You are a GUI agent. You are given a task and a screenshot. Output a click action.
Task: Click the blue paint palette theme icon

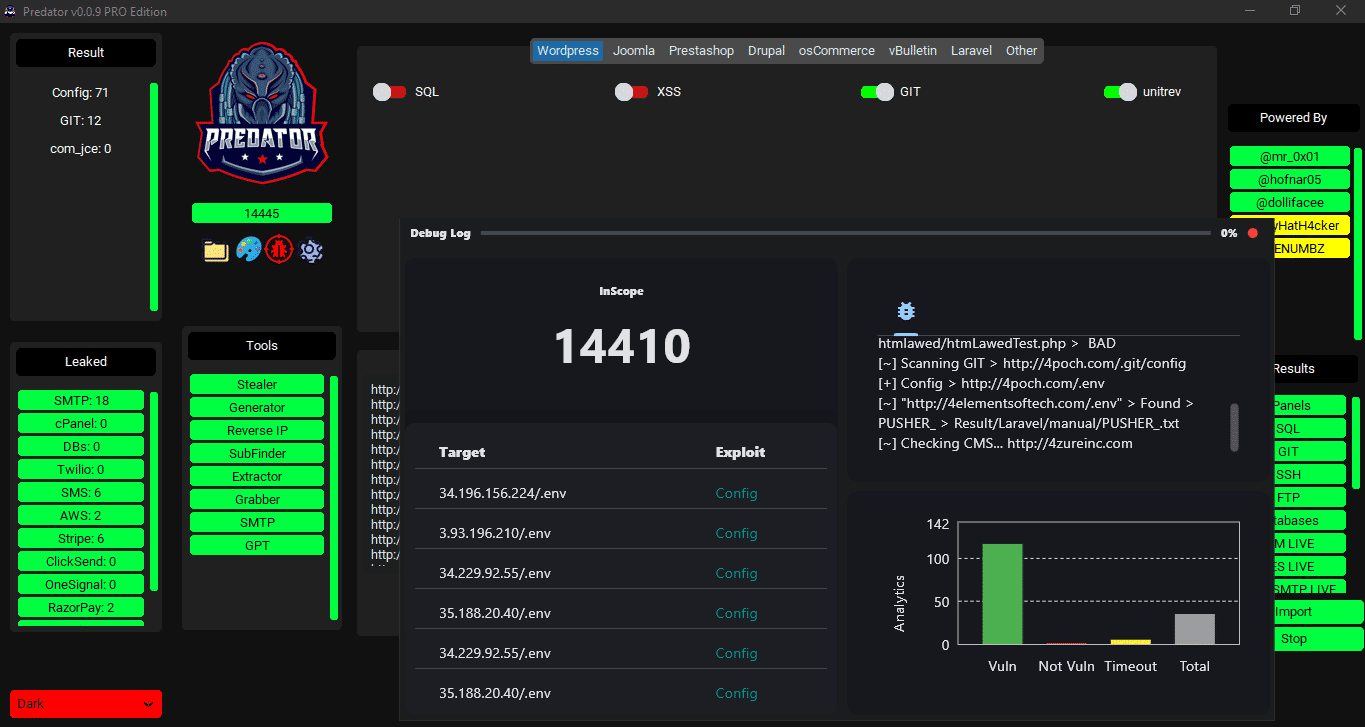248,250
